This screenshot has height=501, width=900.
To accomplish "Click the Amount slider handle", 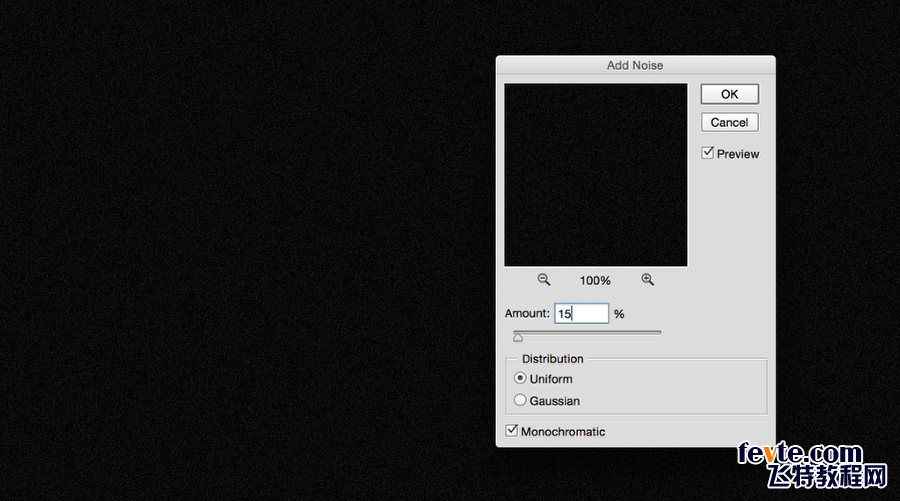I will [x=518, y=338].
